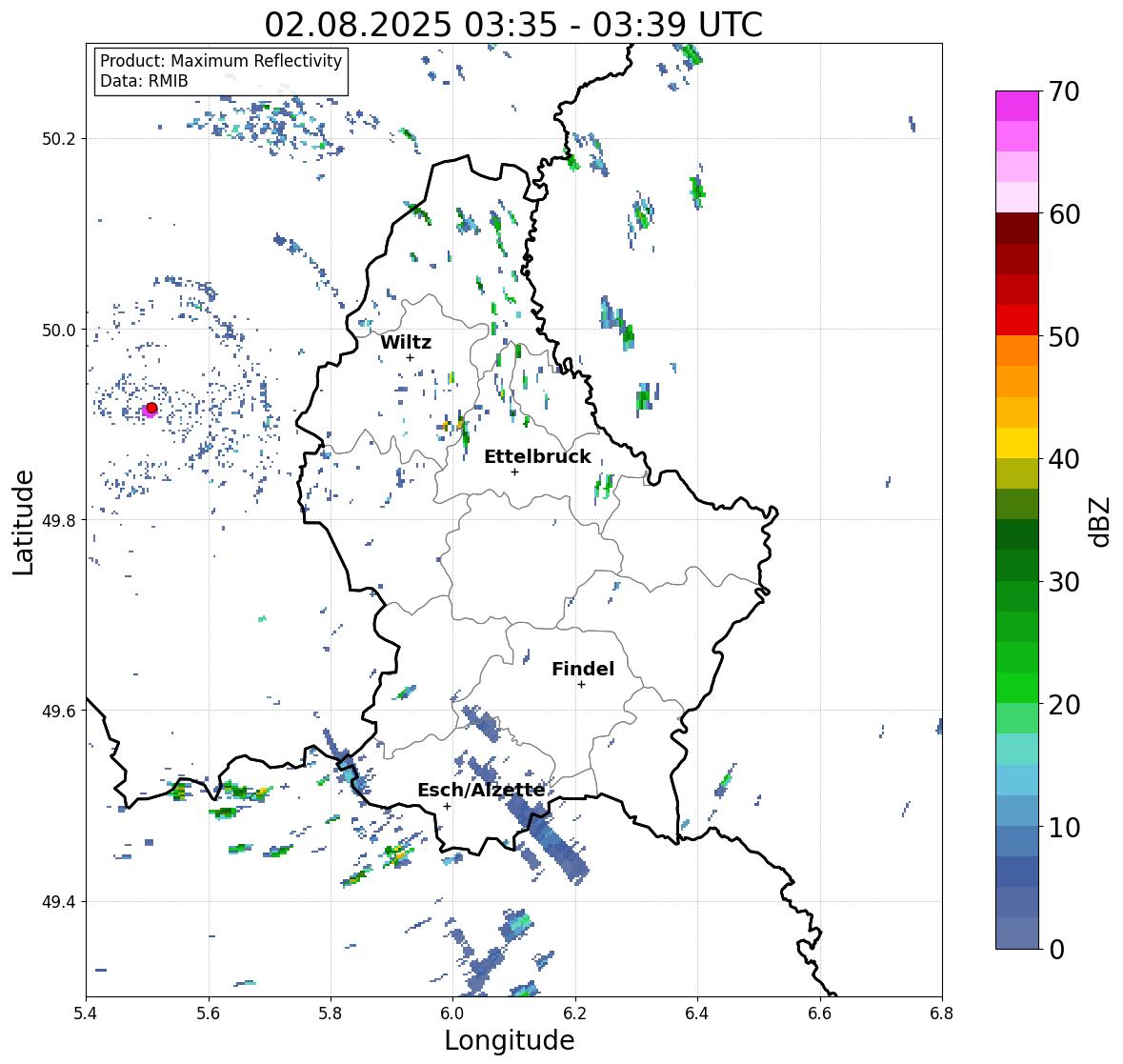Viewport: 1123px width, 1064px height.
Task: Click the latitude tick label 49.6
Action: pyautogui.click(x=59, y=711)
